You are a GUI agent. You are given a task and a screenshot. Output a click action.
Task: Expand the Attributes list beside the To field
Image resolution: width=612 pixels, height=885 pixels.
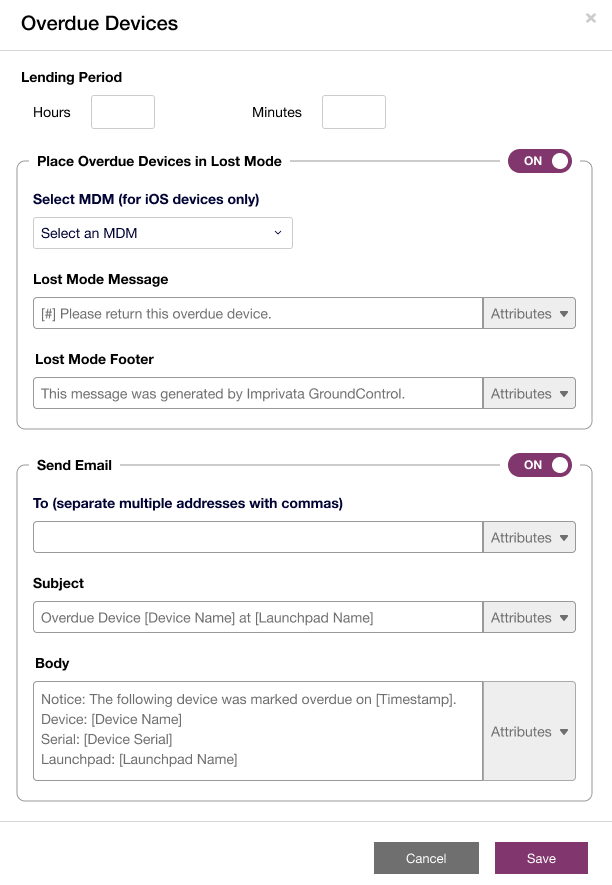point(529,537)
